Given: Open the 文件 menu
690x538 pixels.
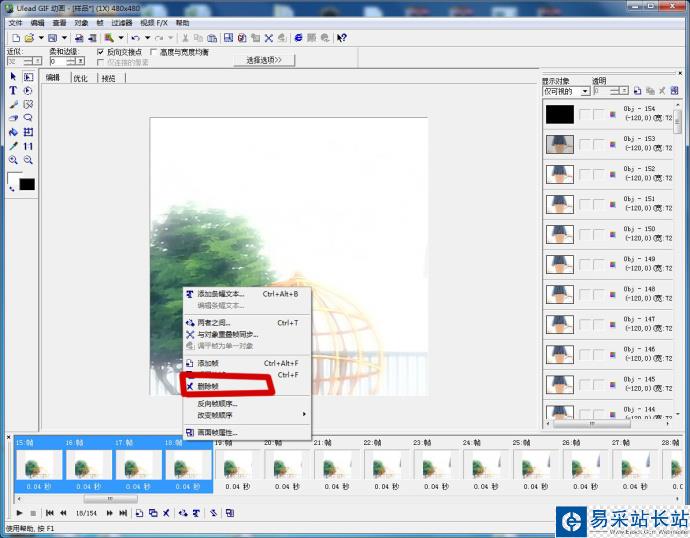Looking at the screenshot, I should [15, 23].
